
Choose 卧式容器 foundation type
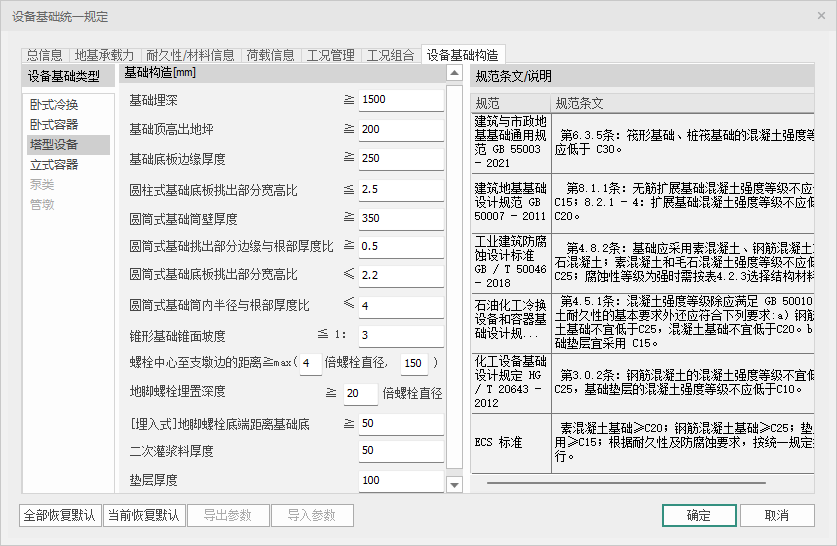click(x=54, y=125)
